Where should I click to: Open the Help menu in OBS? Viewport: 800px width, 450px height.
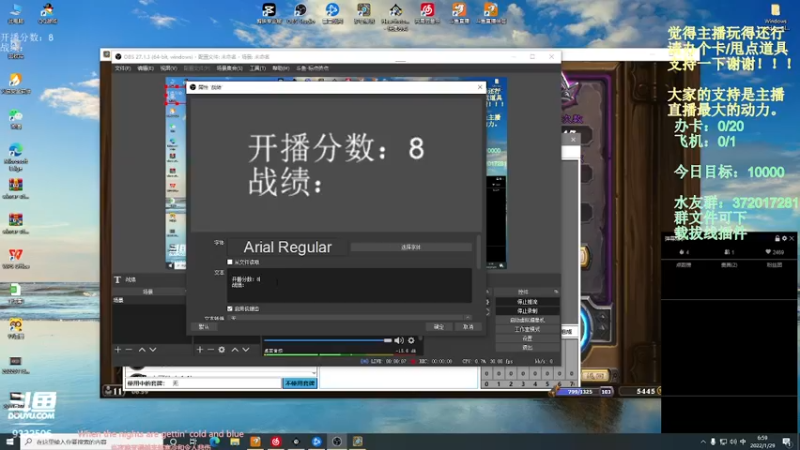(x=281, y=68)
